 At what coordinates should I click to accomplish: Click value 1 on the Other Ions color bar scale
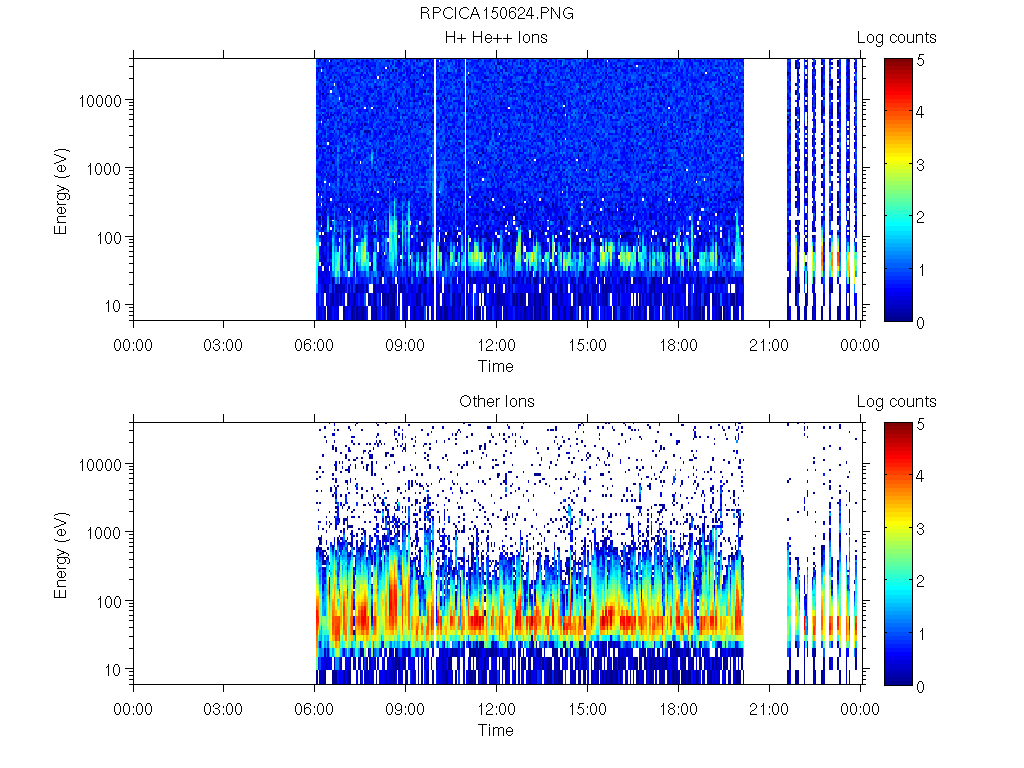point(920,633)
